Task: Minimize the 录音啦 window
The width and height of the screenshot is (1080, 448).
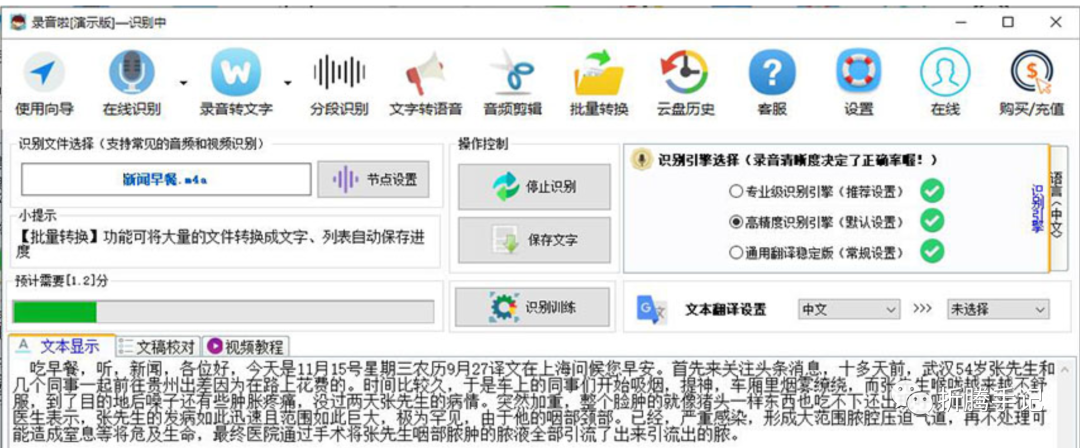Action: pos(961,22)
